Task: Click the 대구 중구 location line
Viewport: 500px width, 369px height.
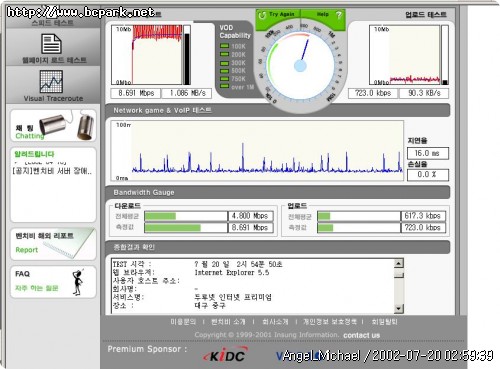Action: [x=210, y=305]
